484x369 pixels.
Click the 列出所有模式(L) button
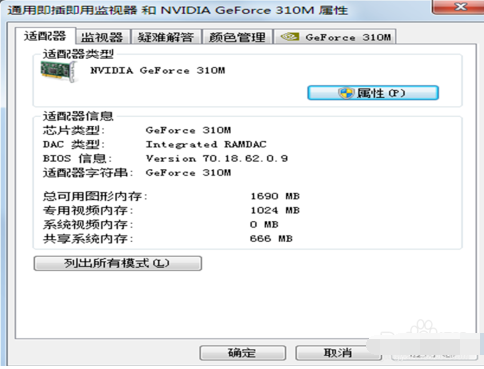118,263
